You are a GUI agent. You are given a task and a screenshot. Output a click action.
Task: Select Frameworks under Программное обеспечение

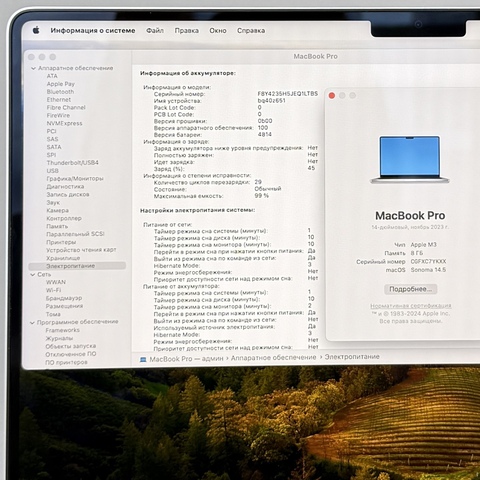pos(62,330)
